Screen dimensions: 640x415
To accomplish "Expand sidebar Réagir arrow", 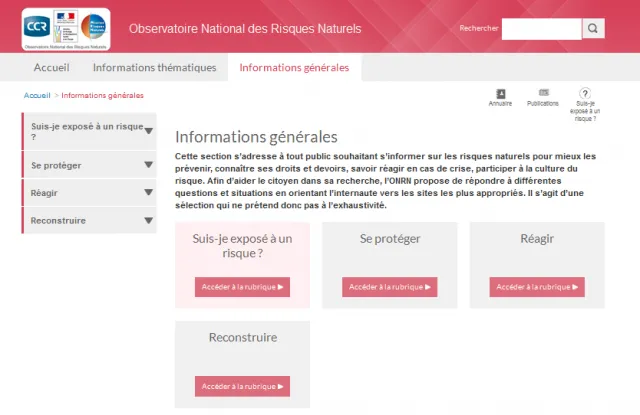I will pyautogui.click(x=149, y=192).
